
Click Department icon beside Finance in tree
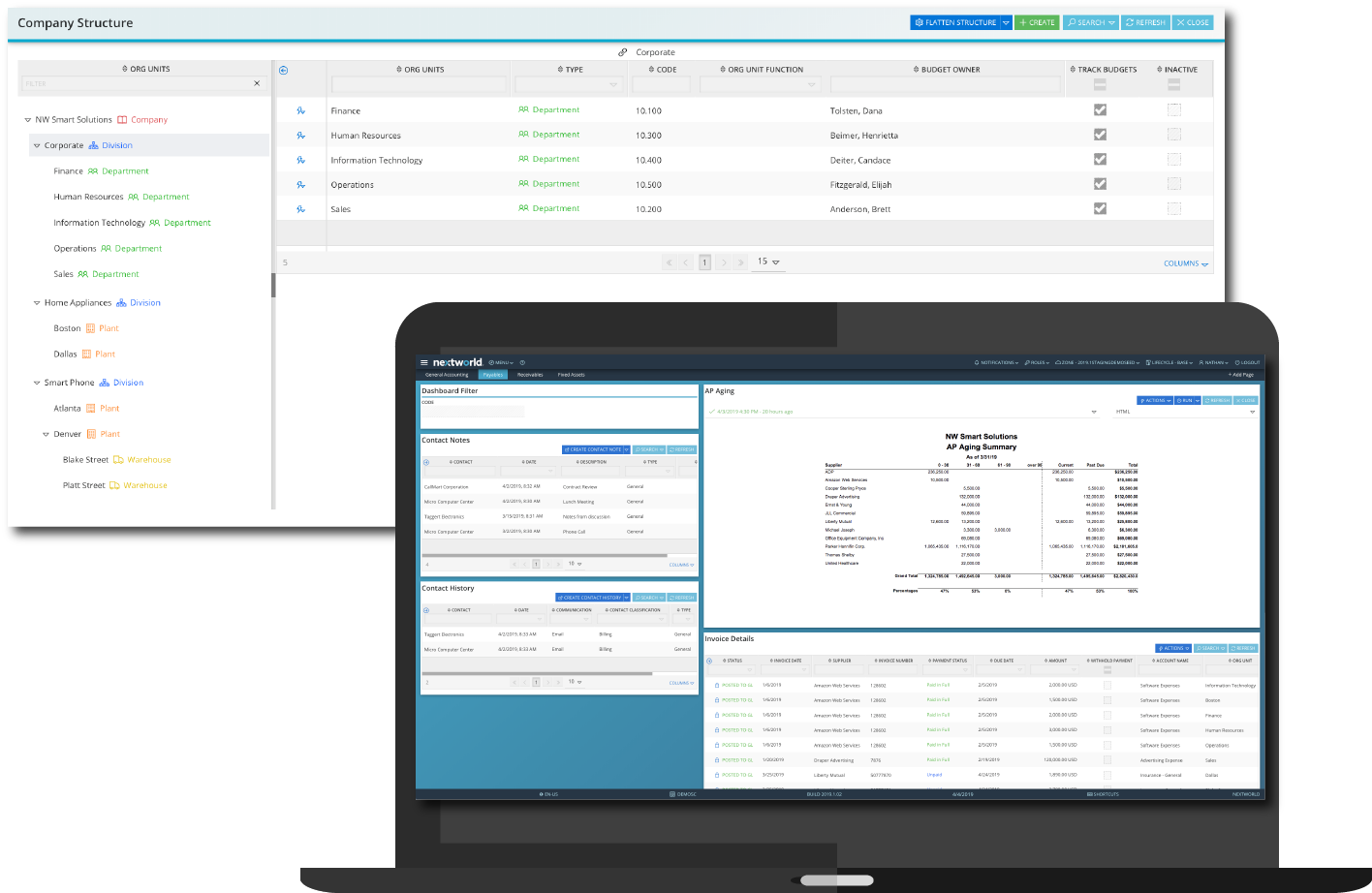(x=93, y=171)
